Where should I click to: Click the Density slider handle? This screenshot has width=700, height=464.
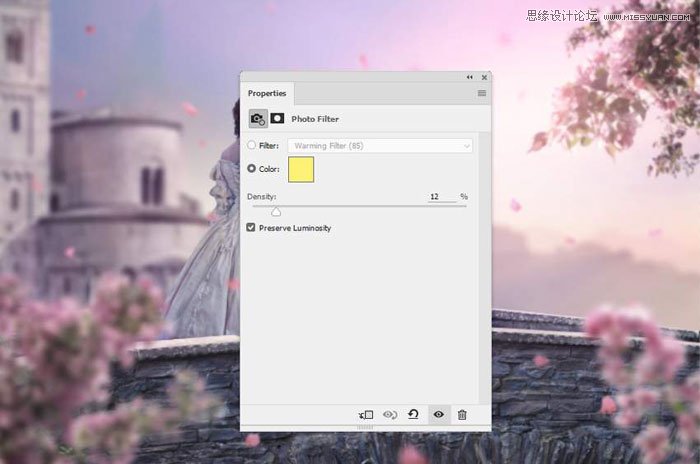pyautogui.click(x=276, y=212)
